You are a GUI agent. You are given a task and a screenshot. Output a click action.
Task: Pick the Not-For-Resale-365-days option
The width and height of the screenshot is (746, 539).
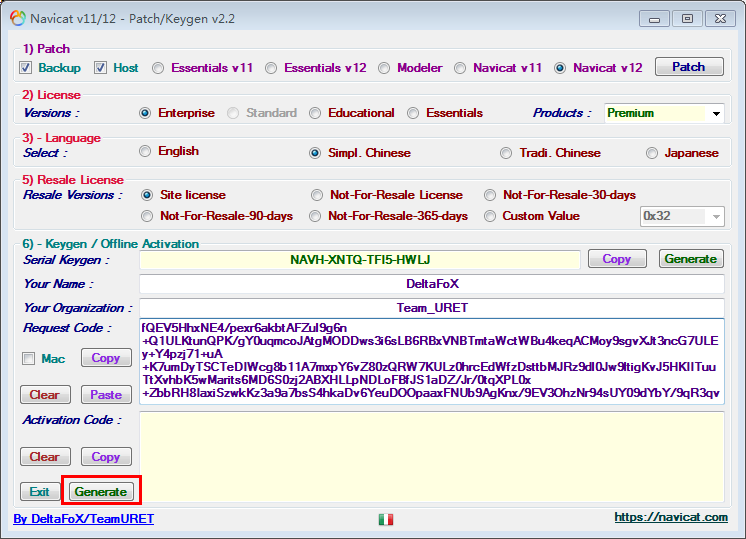pos(315,216)
